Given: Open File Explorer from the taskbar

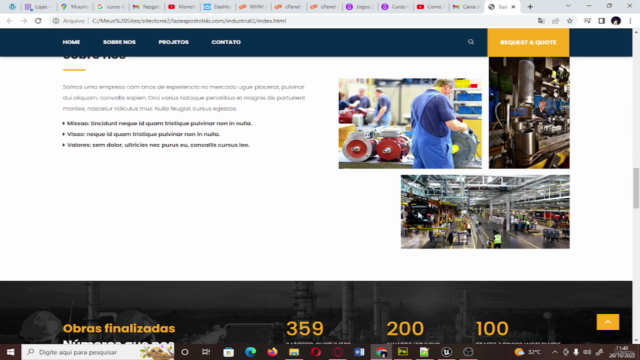Looking at the screenshot, I should 294,352.
